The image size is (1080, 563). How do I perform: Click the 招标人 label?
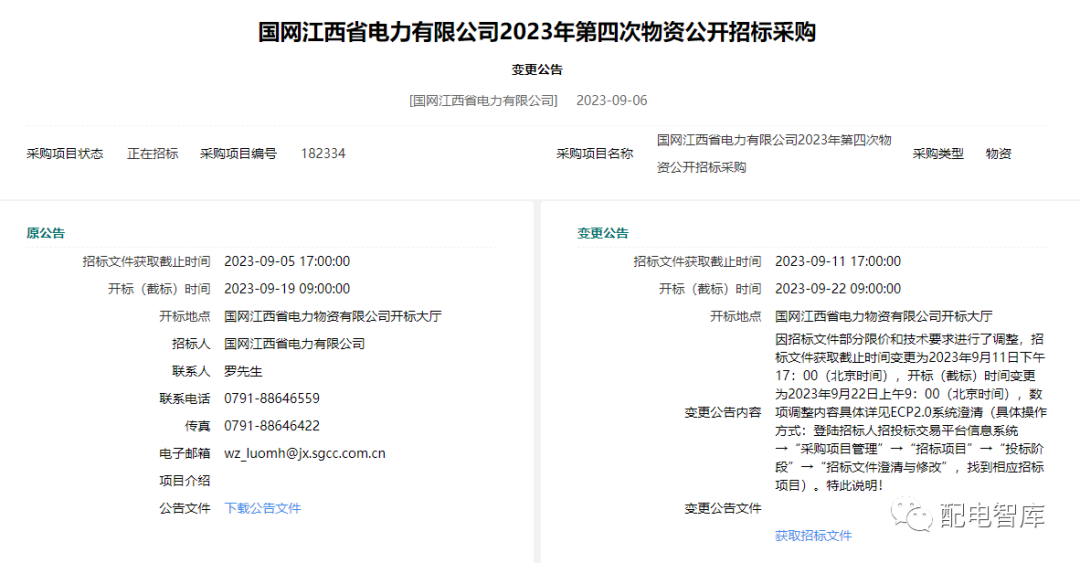click(191, 343)
